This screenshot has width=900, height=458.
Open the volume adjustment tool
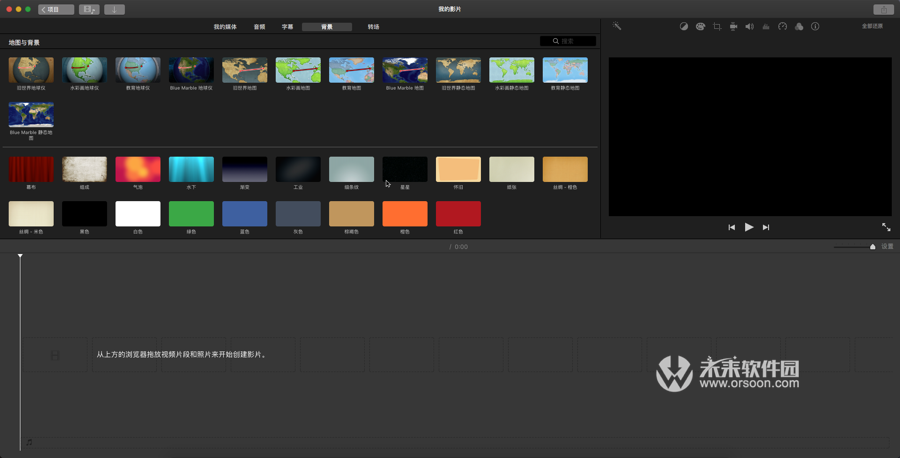coord(749,27)
